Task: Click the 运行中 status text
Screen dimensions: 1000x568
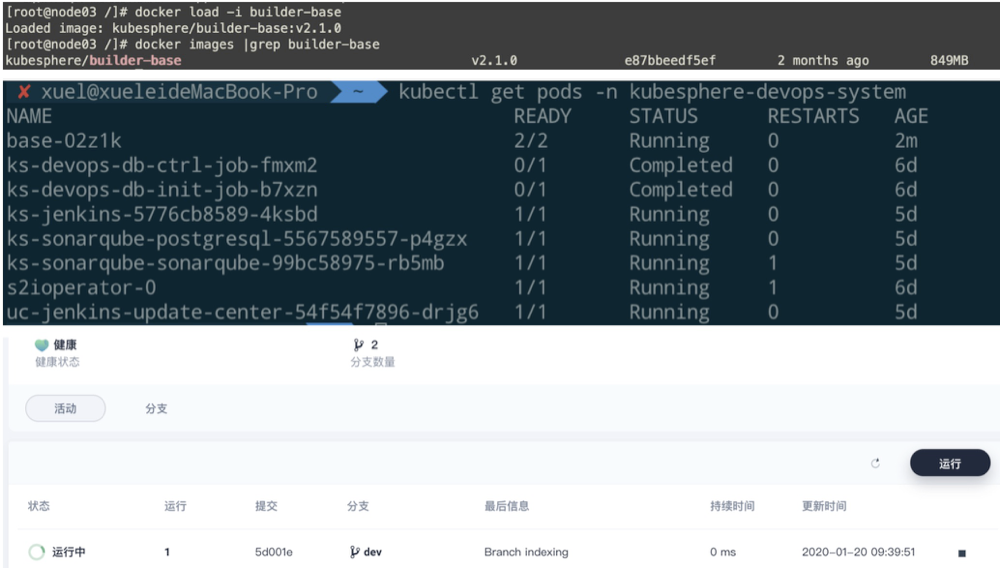Action: click(69, 552)
